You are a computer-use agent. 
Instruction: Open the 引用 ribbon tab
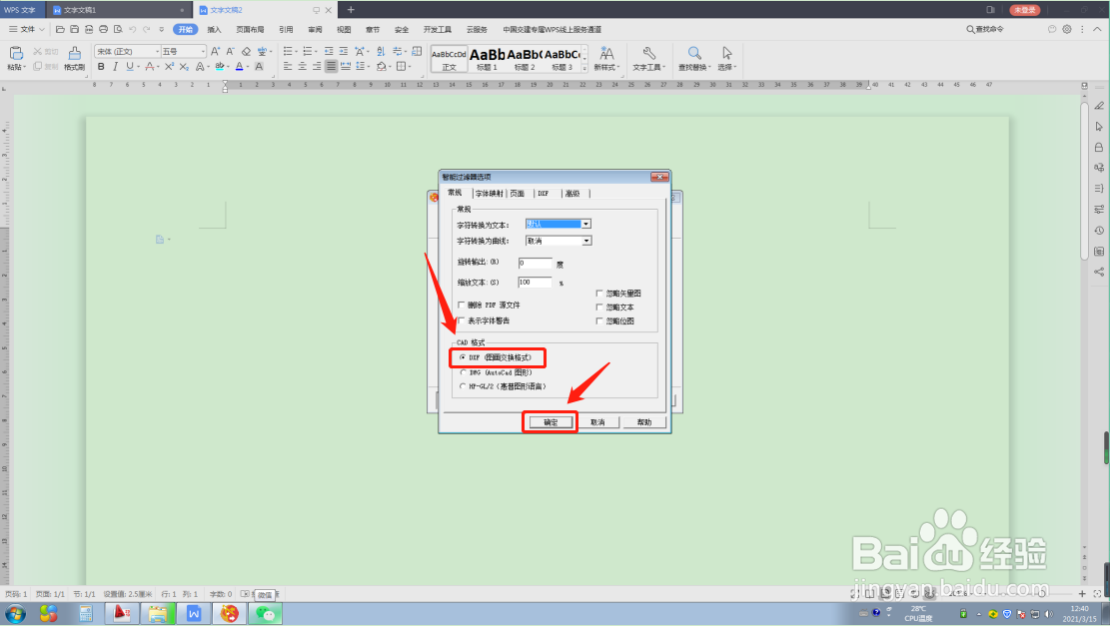click(x=286, y=30)
